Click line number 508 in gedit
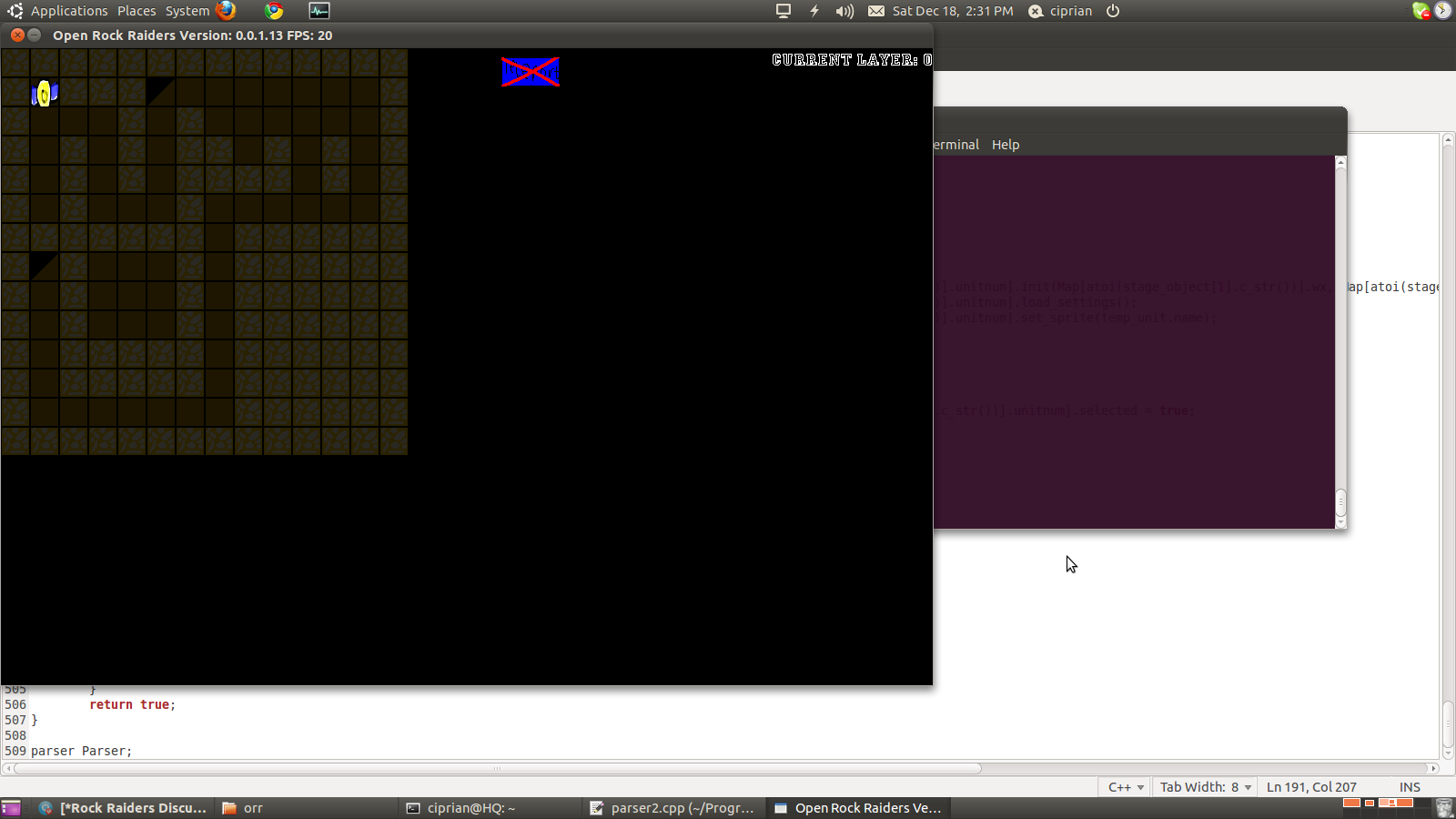The width and height of the screenshot is (1456, 819). (15, 735)
